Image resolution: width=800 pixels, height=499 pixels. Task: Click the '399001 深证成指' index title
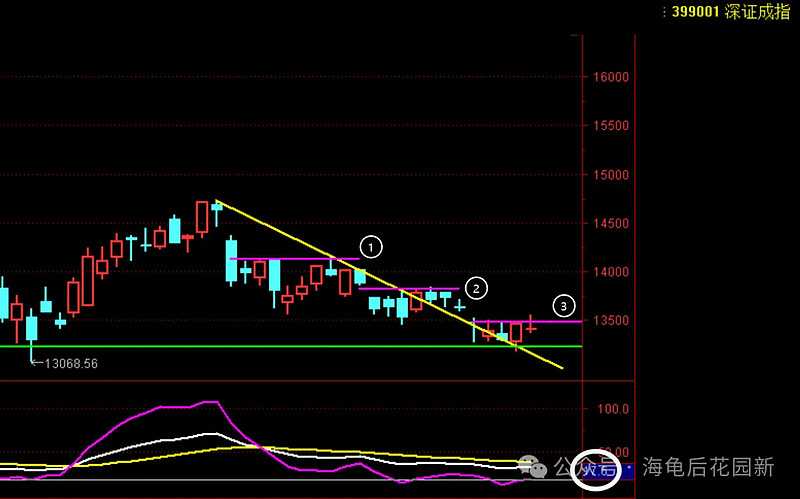click(731, 12)
